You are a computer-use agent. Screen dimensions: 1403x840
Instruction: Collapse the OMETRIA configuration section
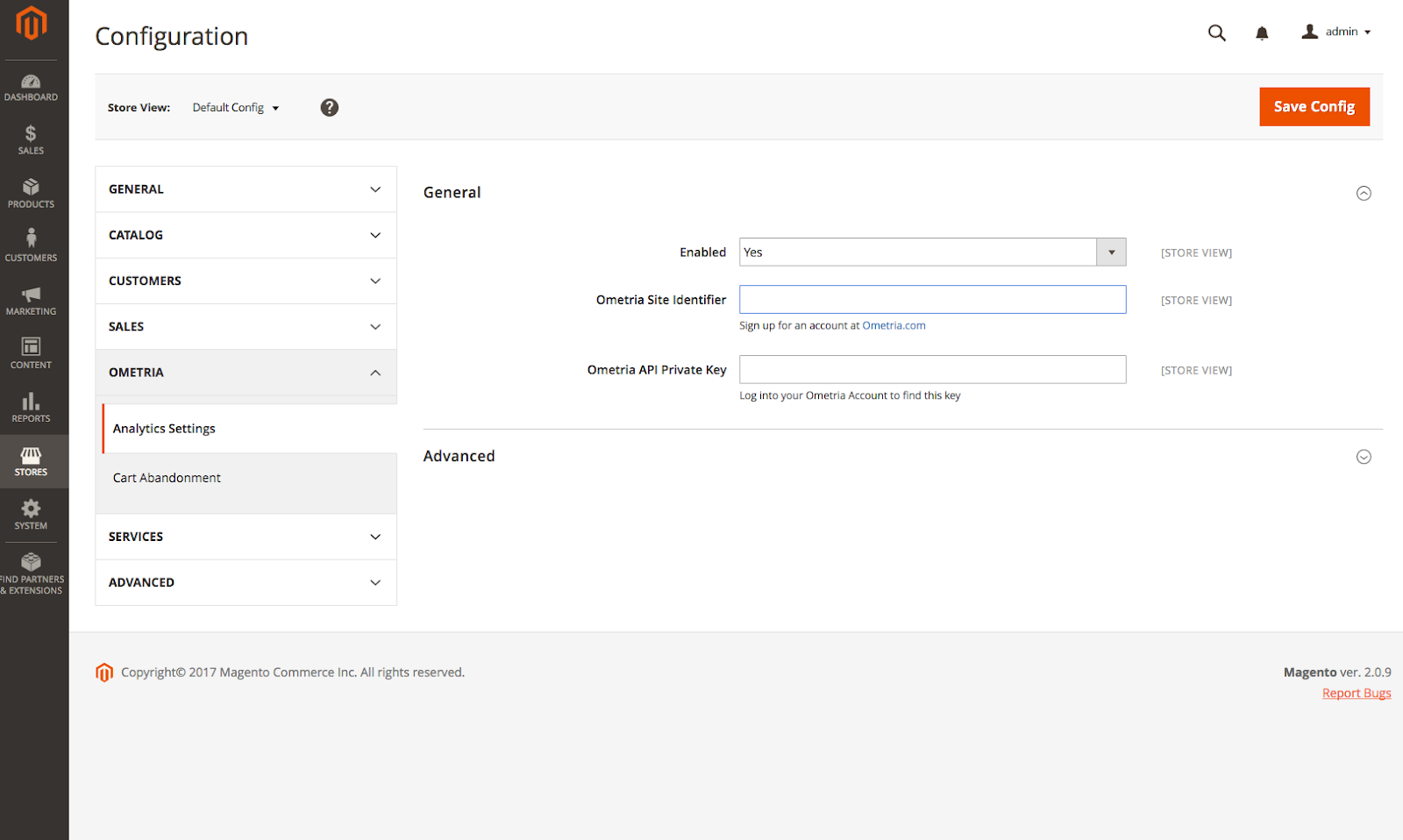click(x=246, y=373)
